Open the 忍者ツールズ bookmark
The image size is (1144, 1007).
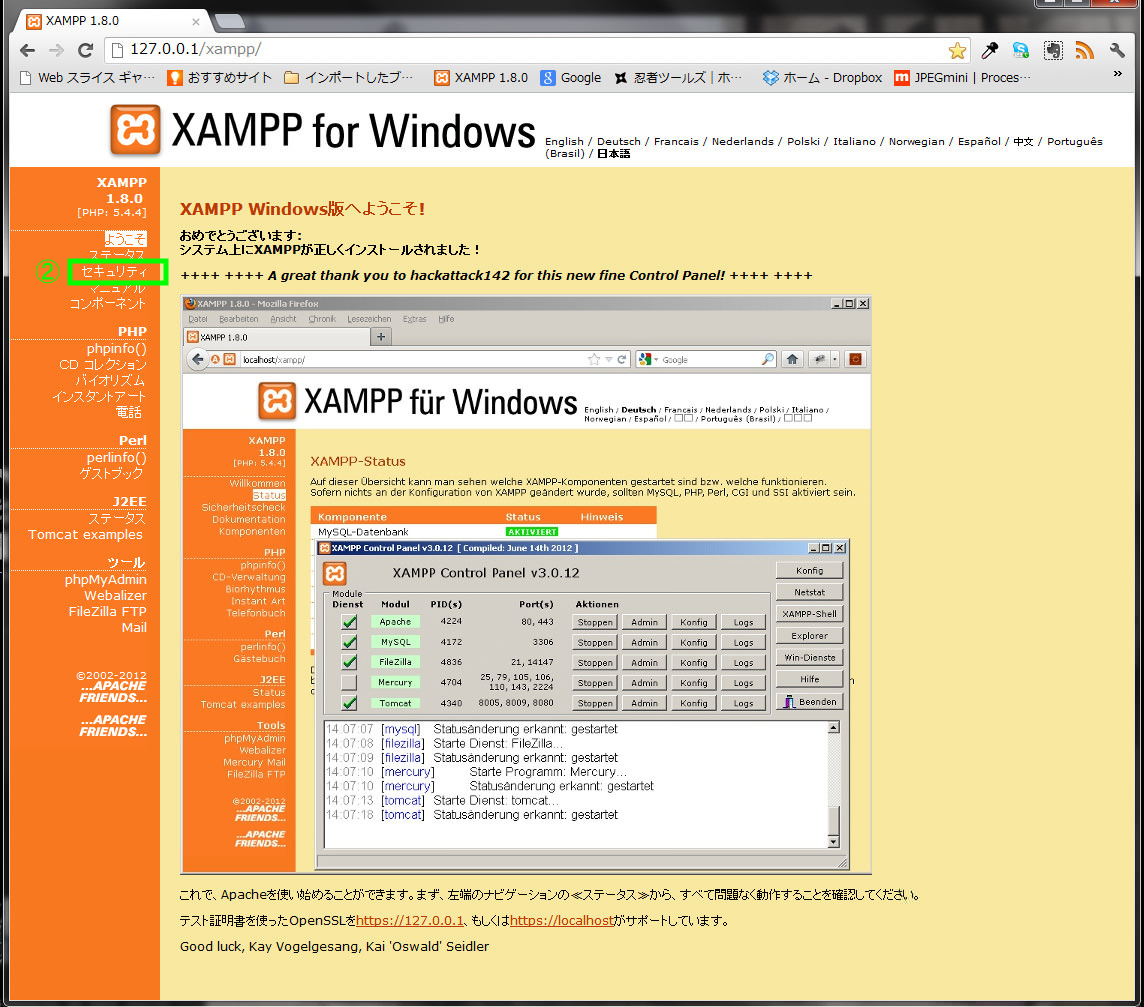[678, 77]
